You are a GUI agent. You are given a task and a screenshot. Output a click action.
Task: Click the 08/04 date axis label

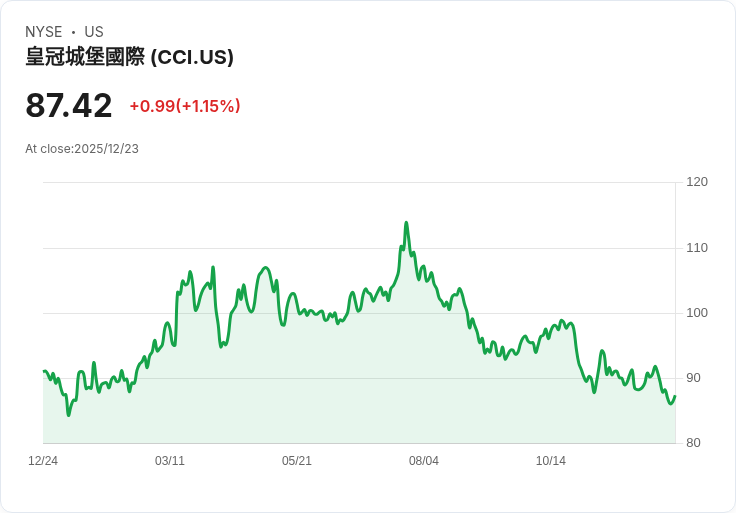click(424, 461)
